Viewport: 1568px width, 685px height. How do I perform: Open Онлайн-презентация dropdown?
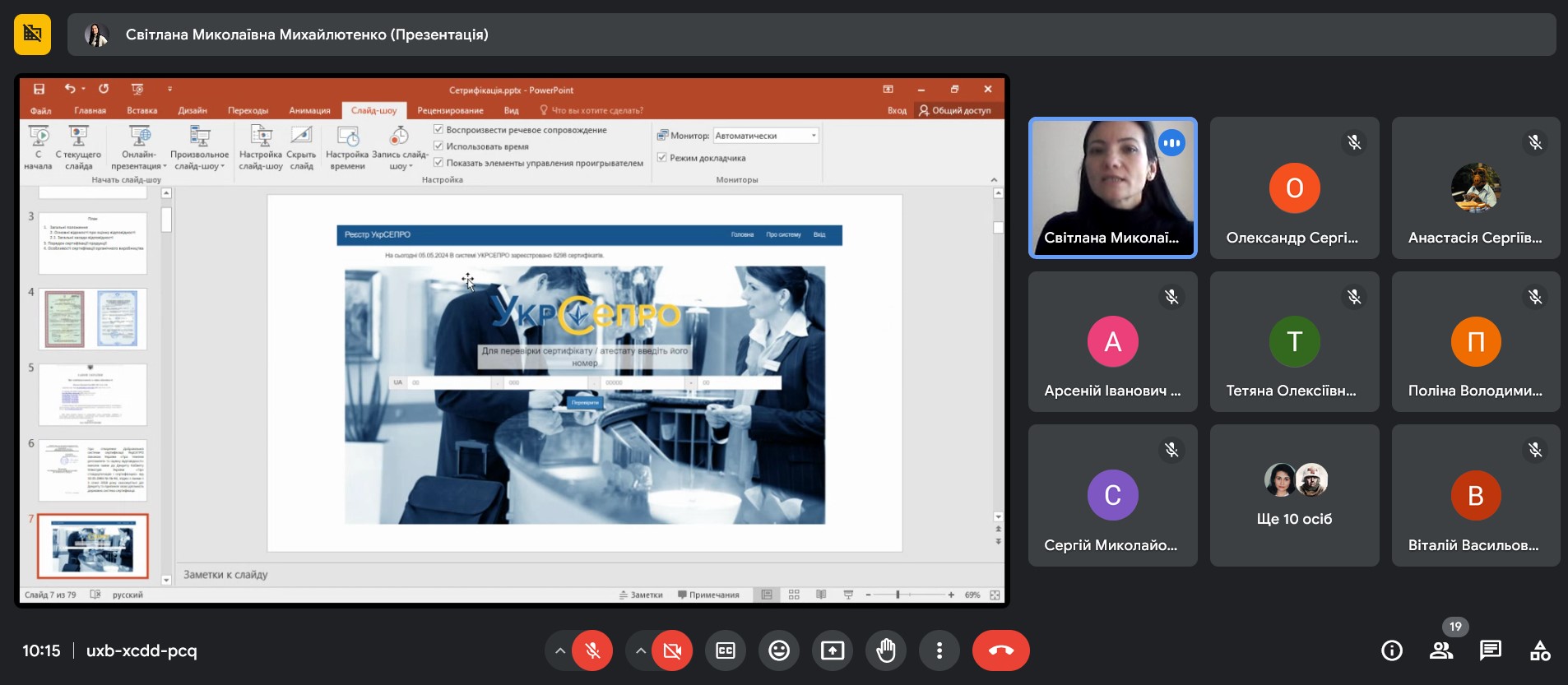coord(139,148)
